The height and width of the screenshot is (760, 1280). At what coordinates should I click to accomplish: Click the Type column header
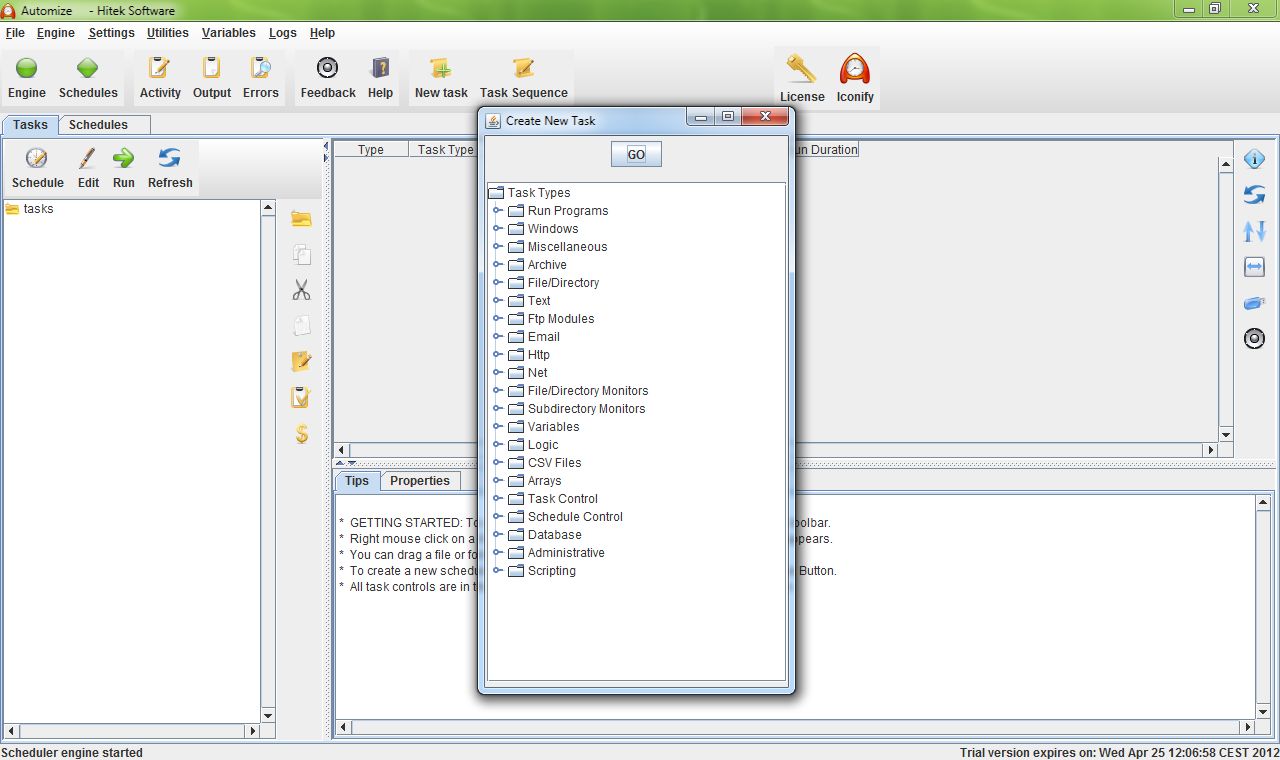point(371,150)
